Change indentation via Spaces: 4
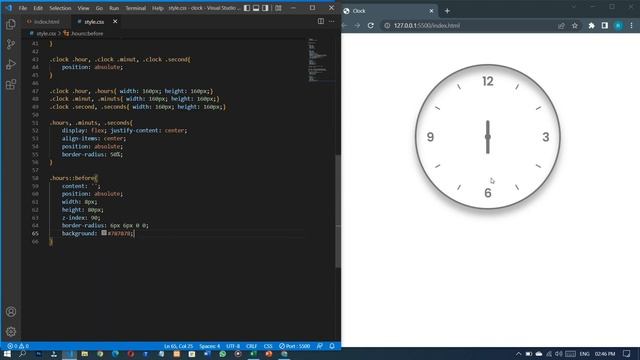Viewport: 640px width, 360px height. [x=209, y=346]
